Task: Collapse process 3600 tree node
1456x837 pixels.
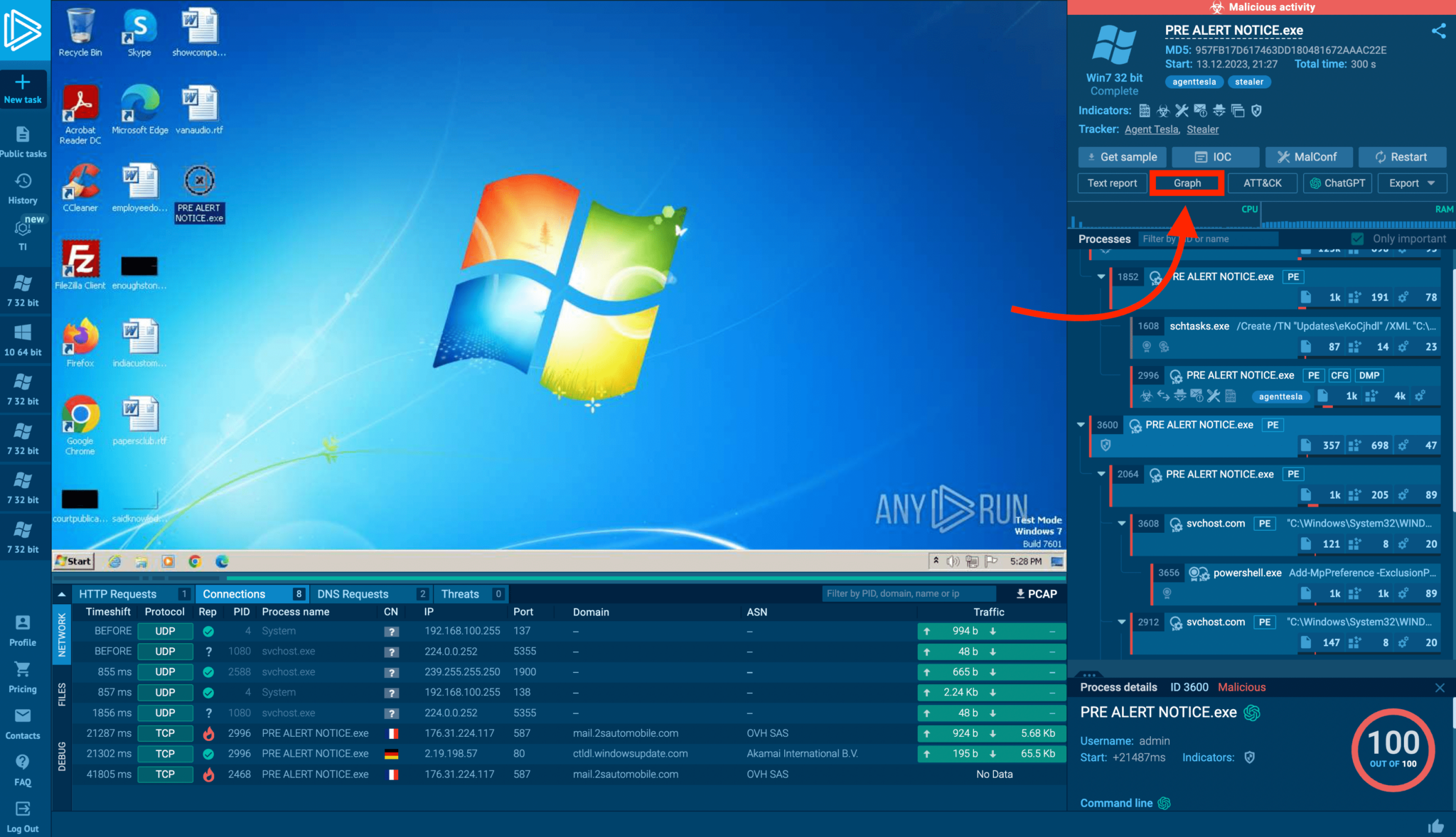Action: (1081, 425)
